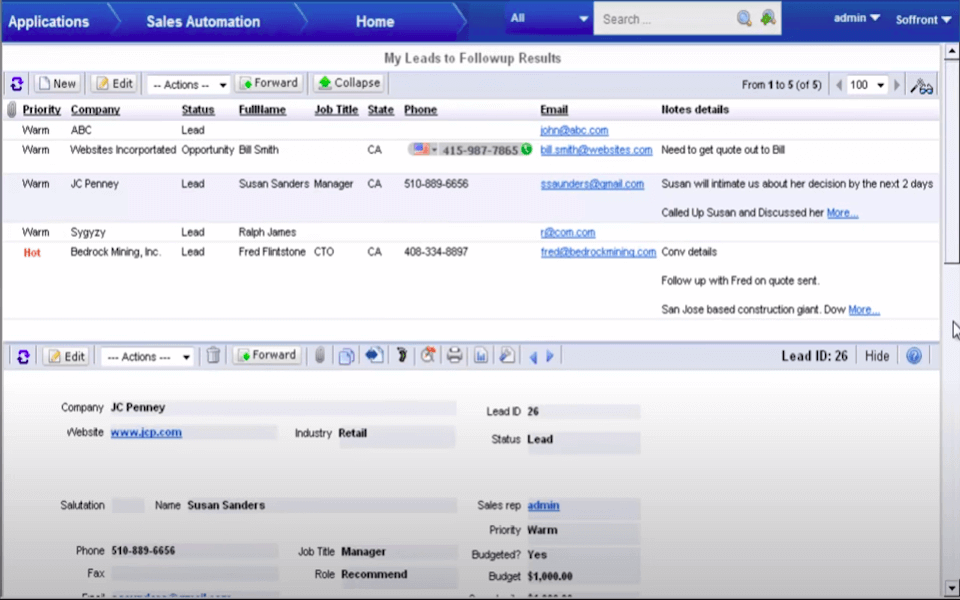This screenshot has width=960, height=600.
Task: Open the All search scope dropdown
Action: point(548,18)
